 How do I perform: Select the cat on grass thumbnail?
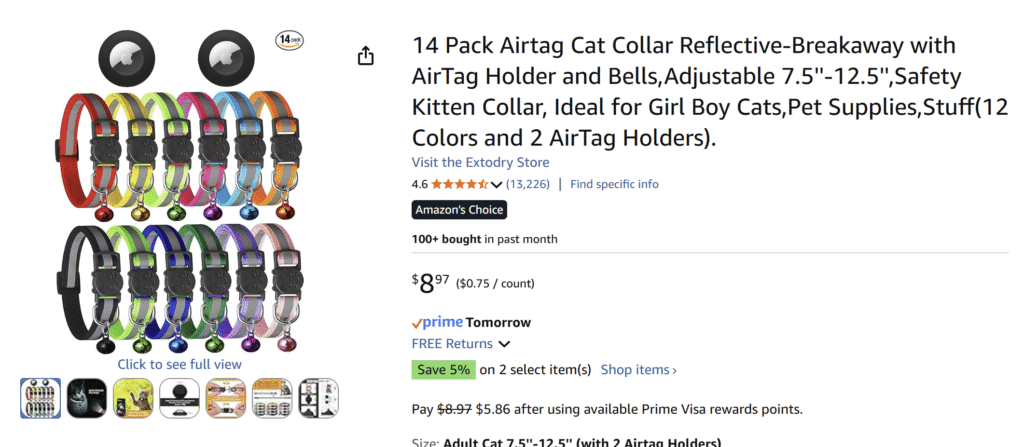point(133,398)
